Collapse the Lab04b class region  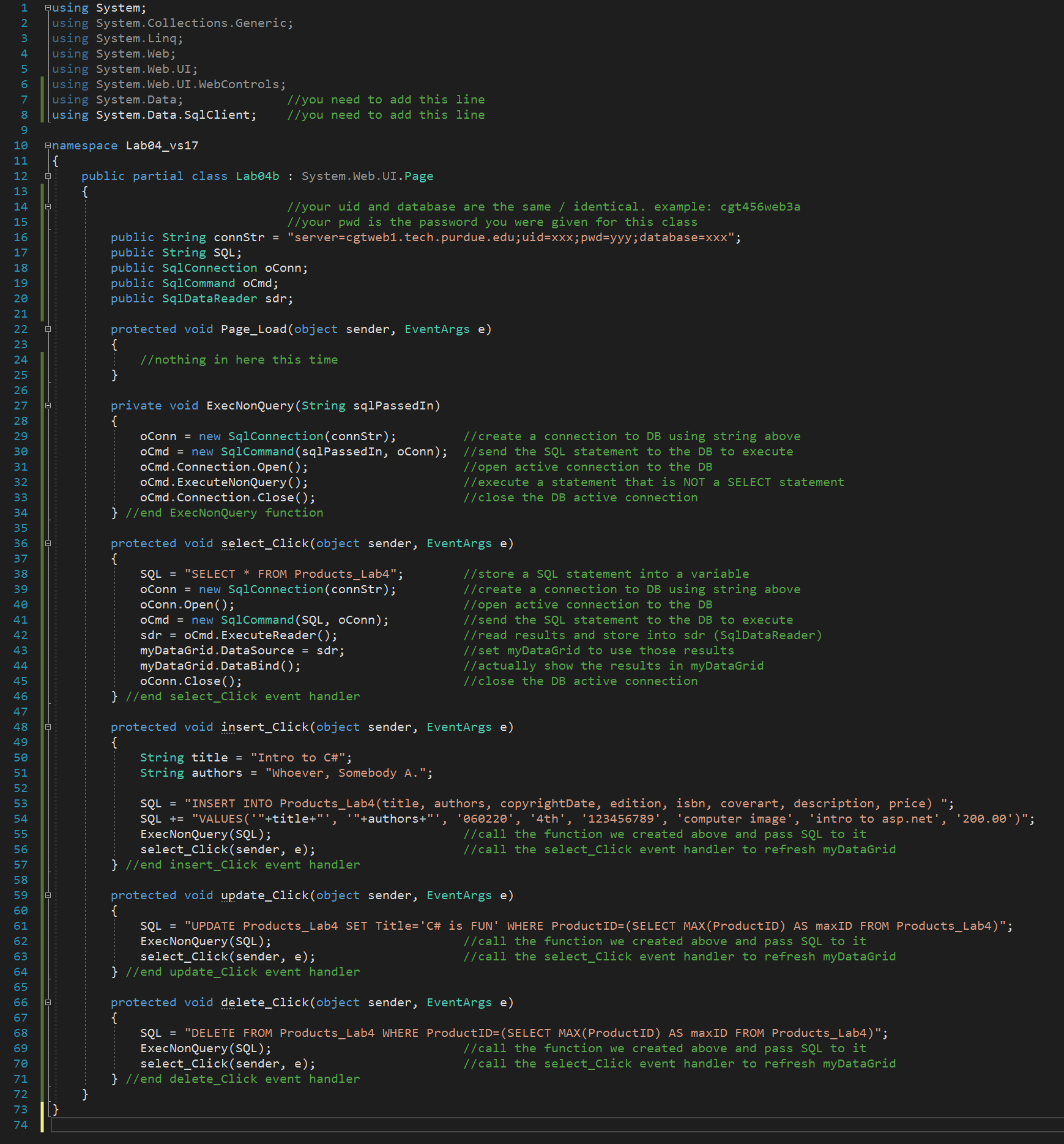[48, 176]
